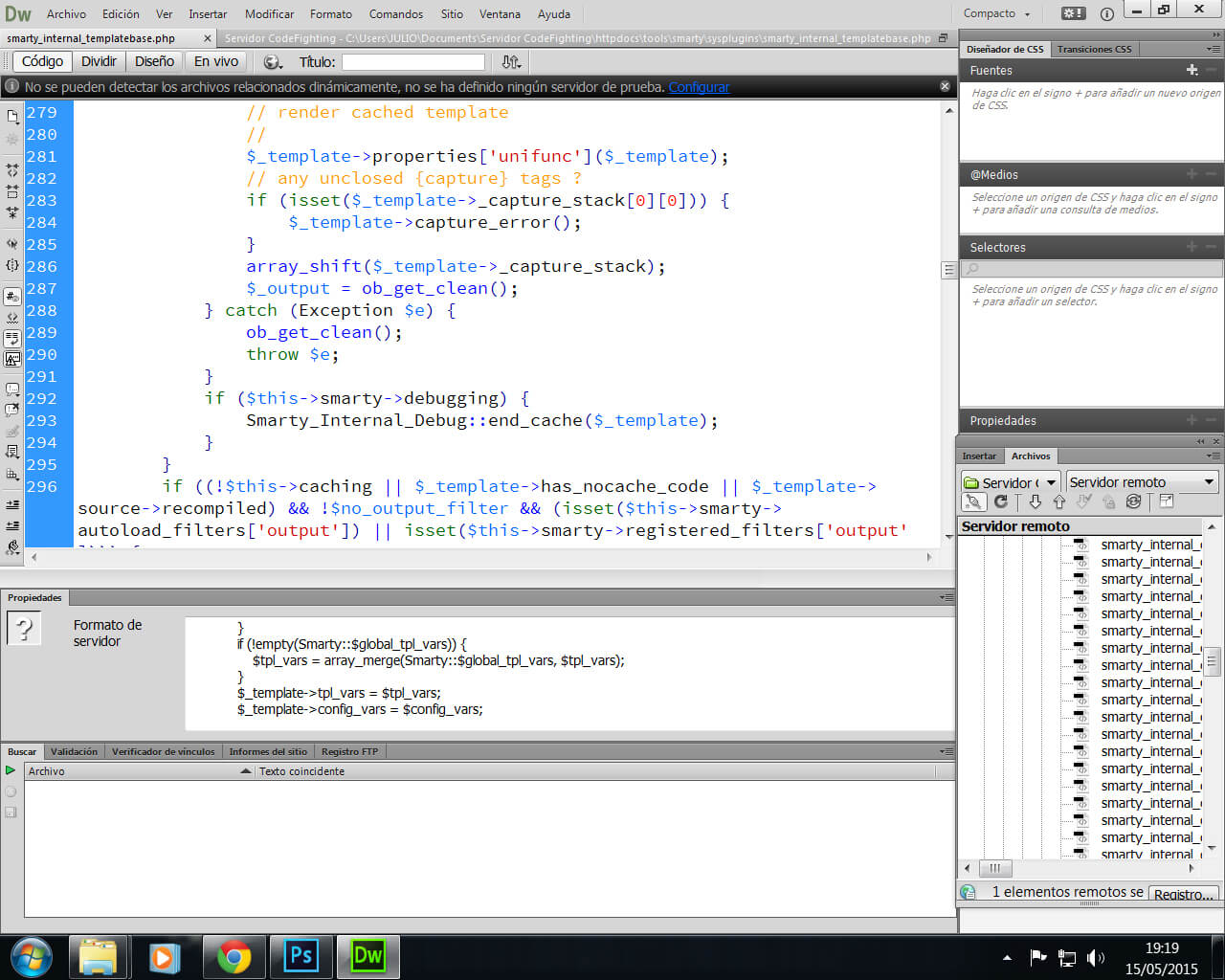This screenshot has height=980, width=1225.
Task: Click the put files up-arrow icon
Action: [x=1058, y=502]
